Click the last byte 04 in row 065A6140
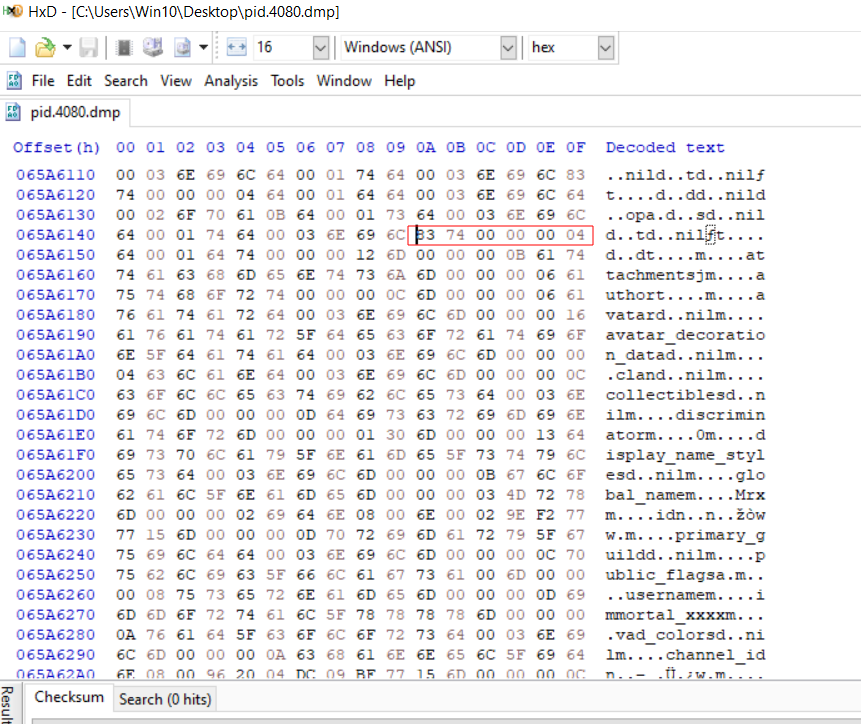861x724 pixels. click(x=575, y=235)
